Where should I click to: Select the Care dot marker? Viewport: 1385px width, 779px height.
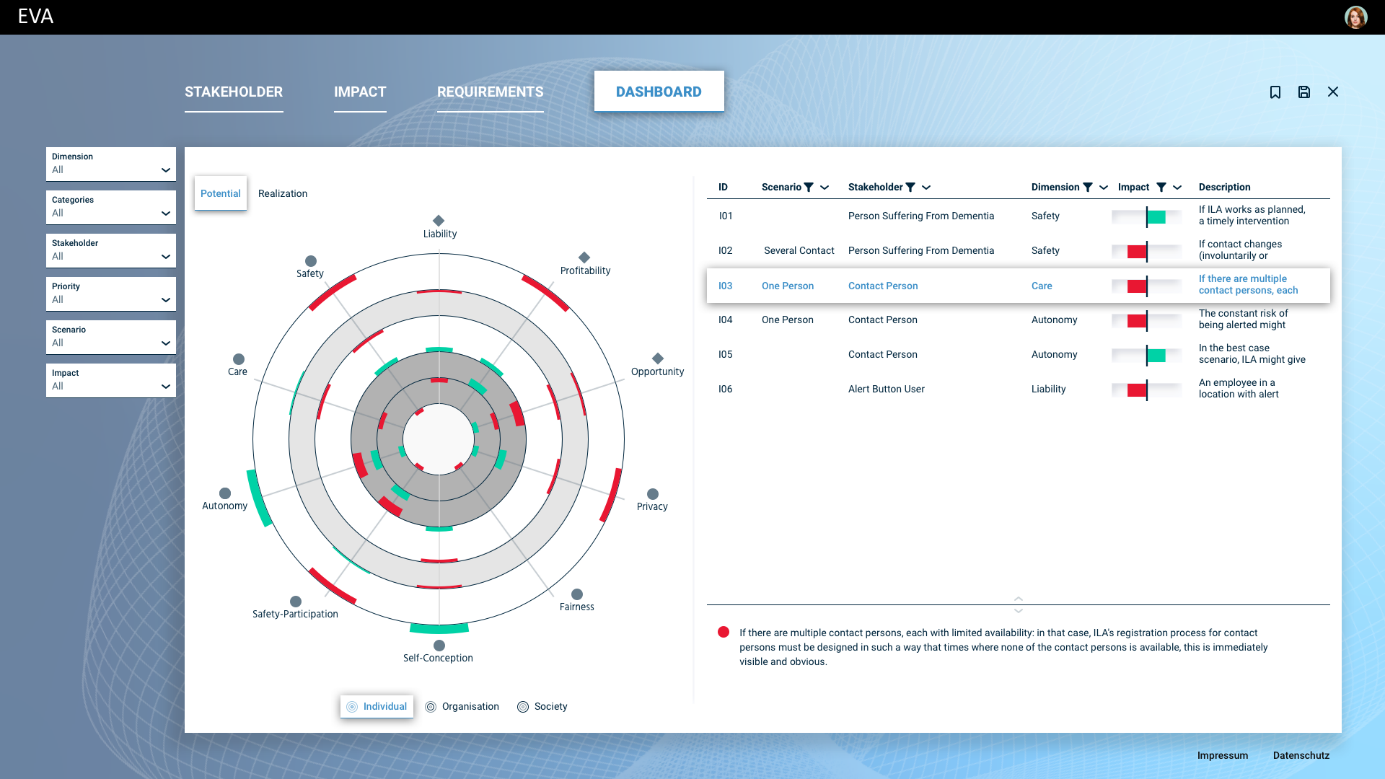point(237,358)
